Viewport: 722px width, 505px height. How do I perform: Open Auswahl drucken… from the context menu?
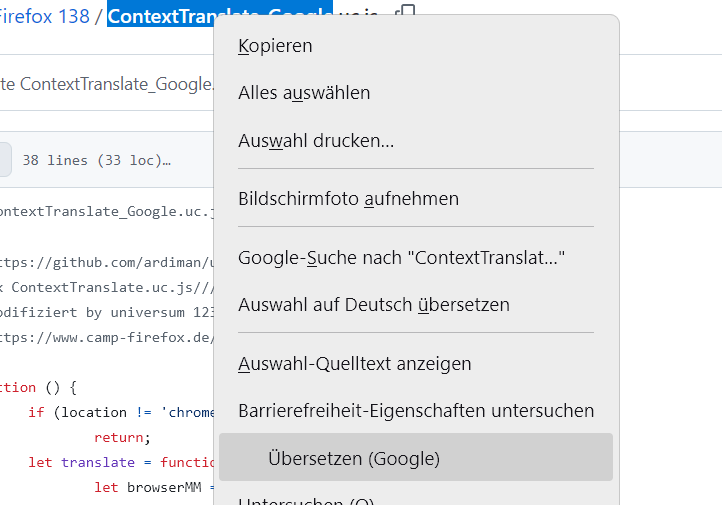tap(316, 141)
